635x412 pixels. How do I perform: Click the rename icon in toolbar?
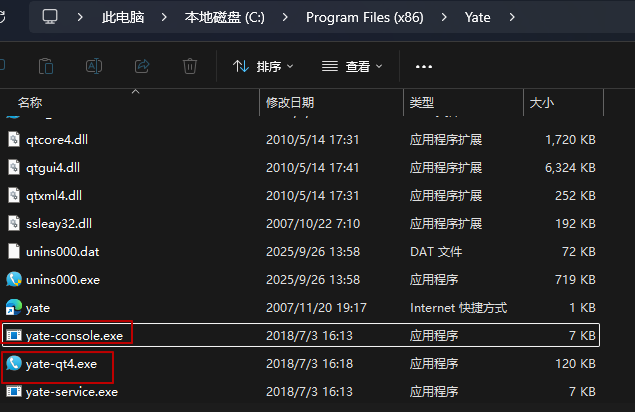point(94,66)
